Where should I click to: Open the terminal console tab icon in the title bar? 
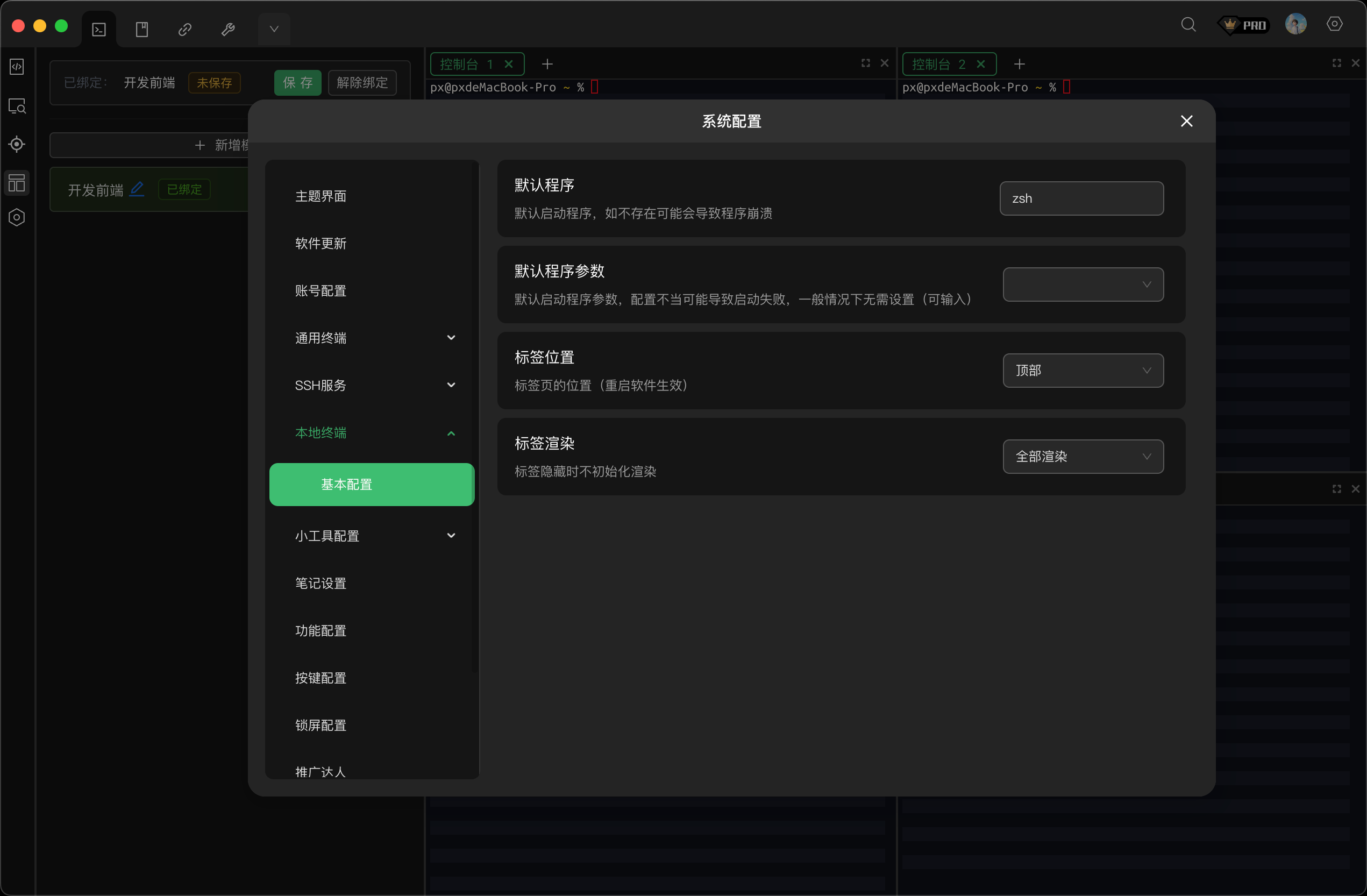98,29
